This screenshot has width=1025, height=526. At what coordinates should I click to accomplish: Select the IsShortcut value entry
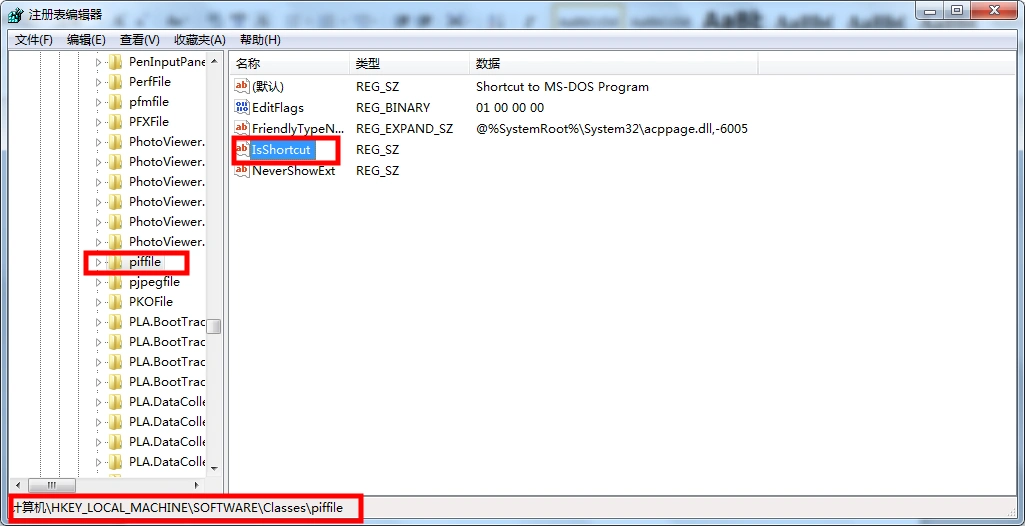click(281, 150)
